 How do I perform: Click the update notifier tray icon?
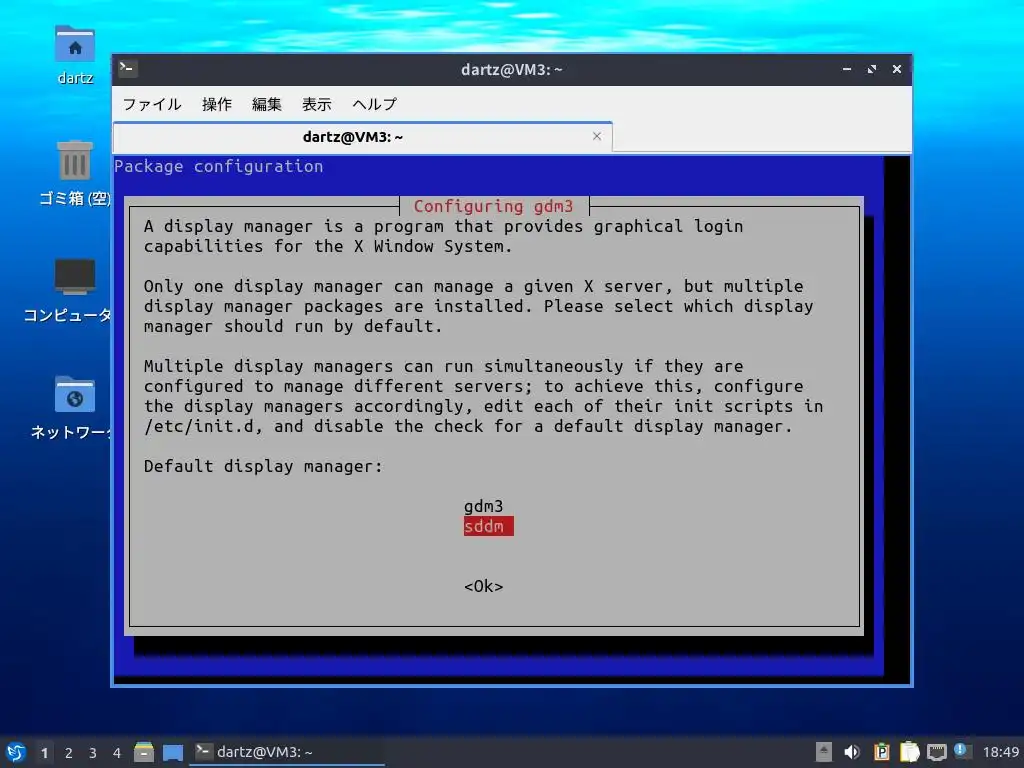(962, 751)
